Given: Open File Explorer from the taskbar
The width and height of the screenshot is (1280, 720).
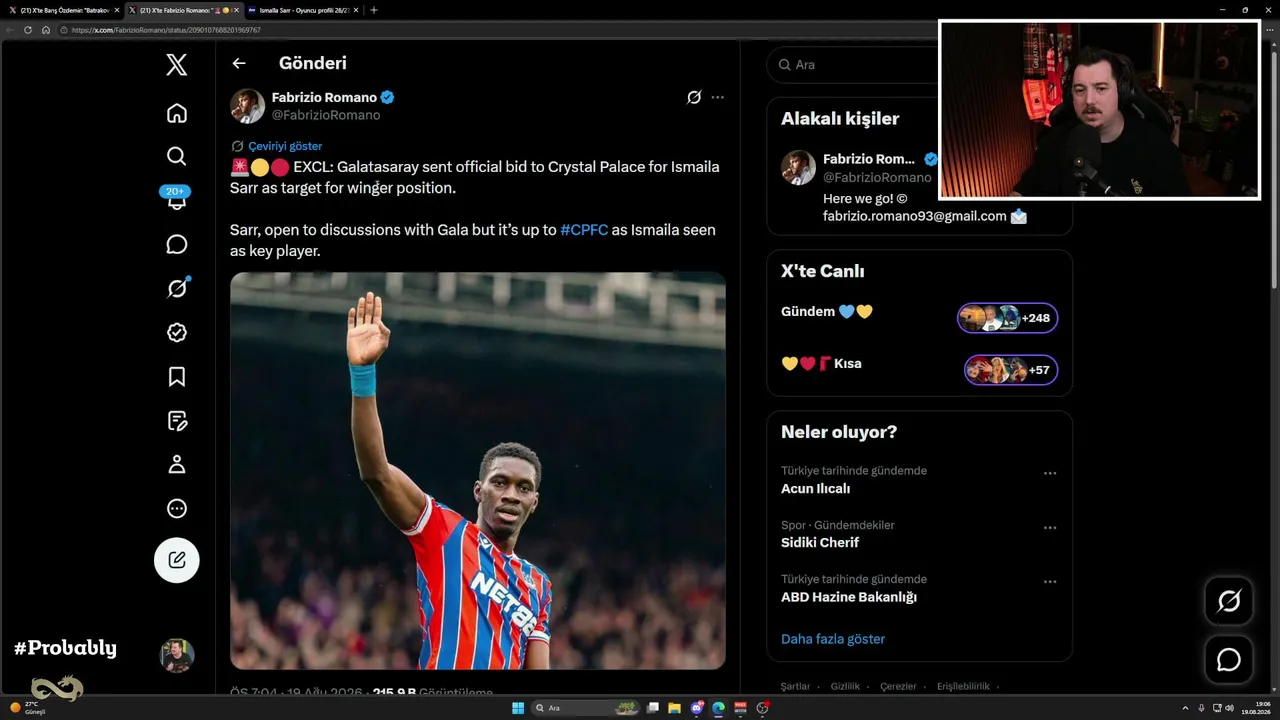Looking at the screenshot, I should coord(675,708).
